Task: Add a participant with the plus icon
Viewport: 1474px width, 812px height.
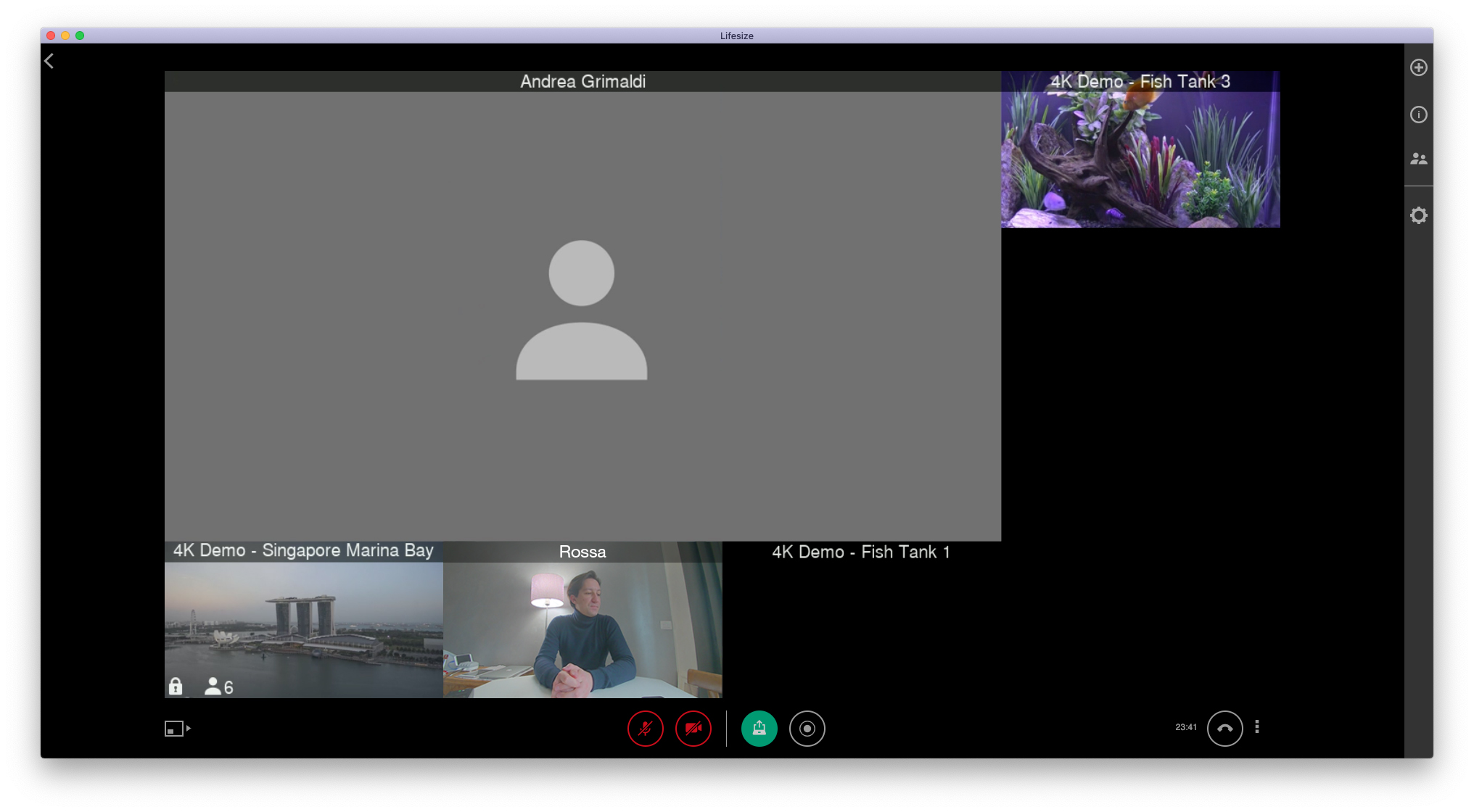Action: click(1418, 67)
